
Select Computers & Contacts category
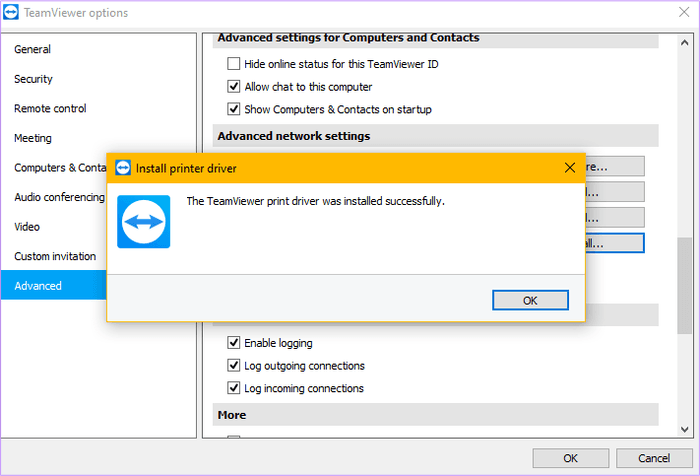point(54,167)
